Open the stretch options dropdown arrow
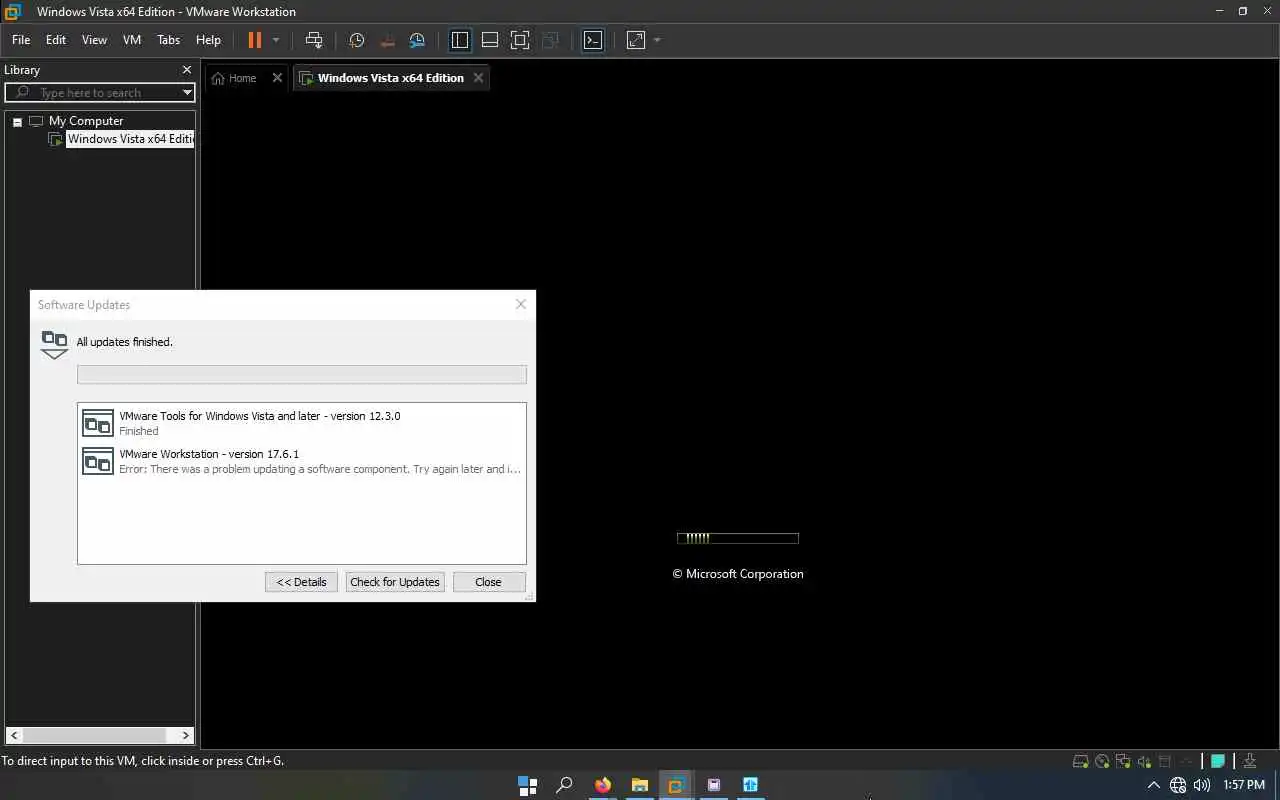1280x800 pixels. point(657,40)
